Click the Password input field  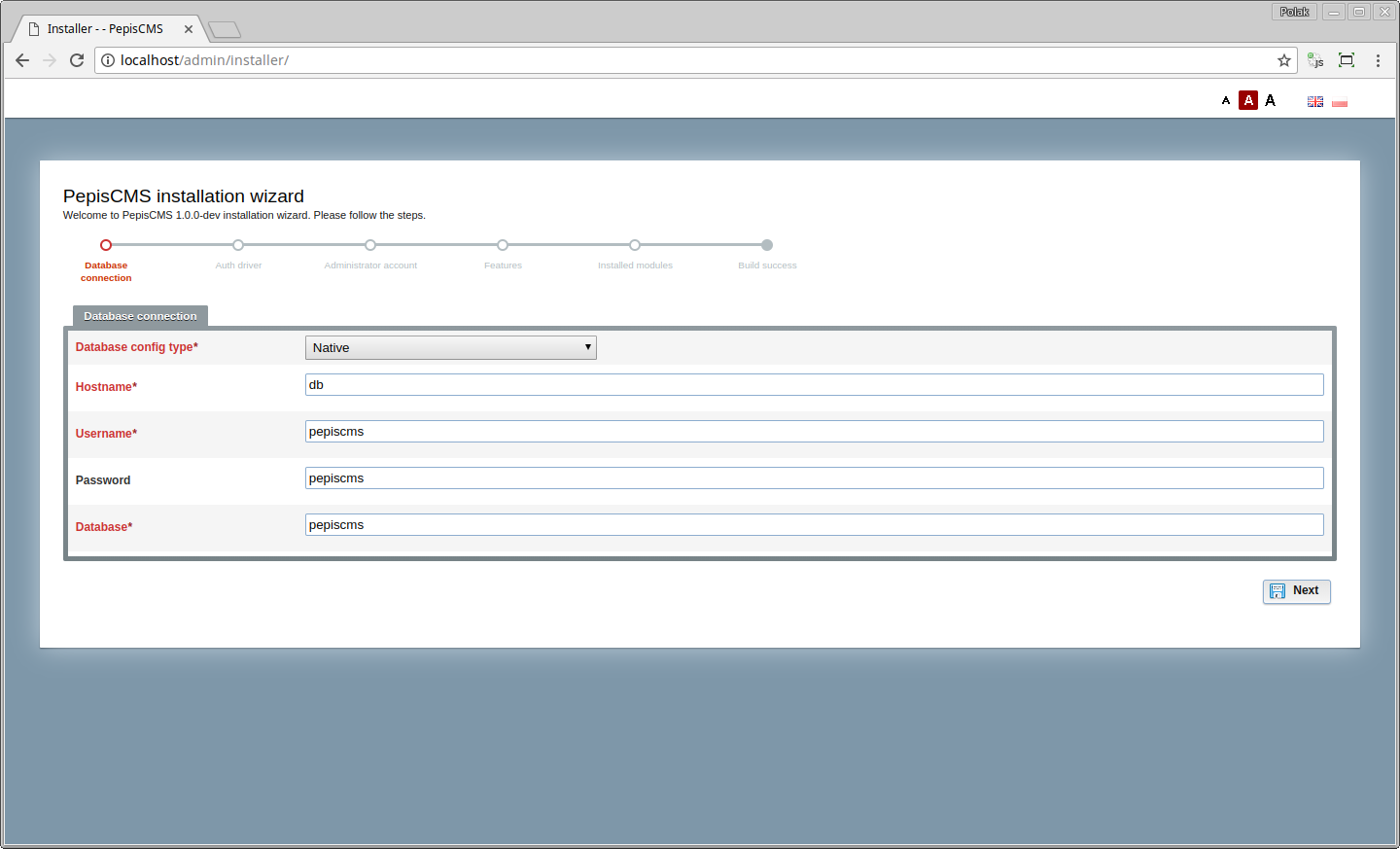pyautogui.click(x=815, y=478)
